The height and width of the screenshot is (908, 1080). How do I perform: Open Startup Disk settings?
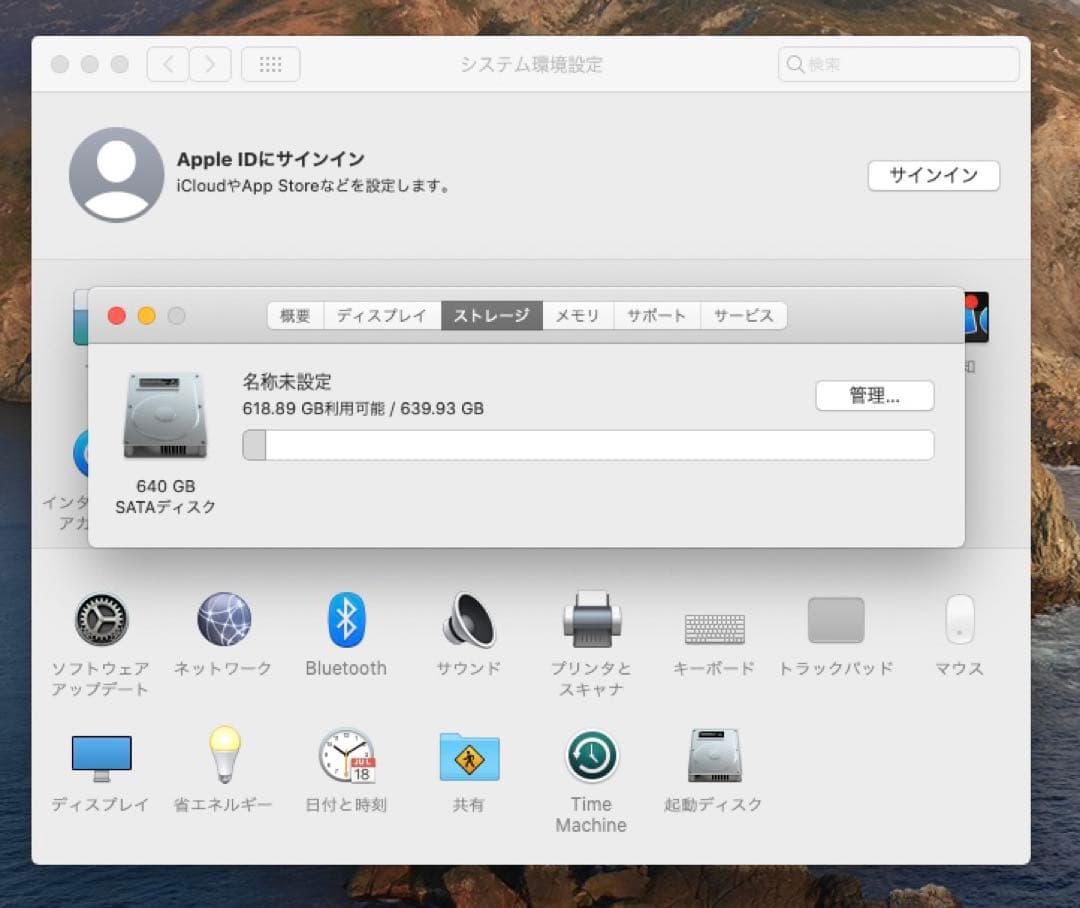click(713, 758)
